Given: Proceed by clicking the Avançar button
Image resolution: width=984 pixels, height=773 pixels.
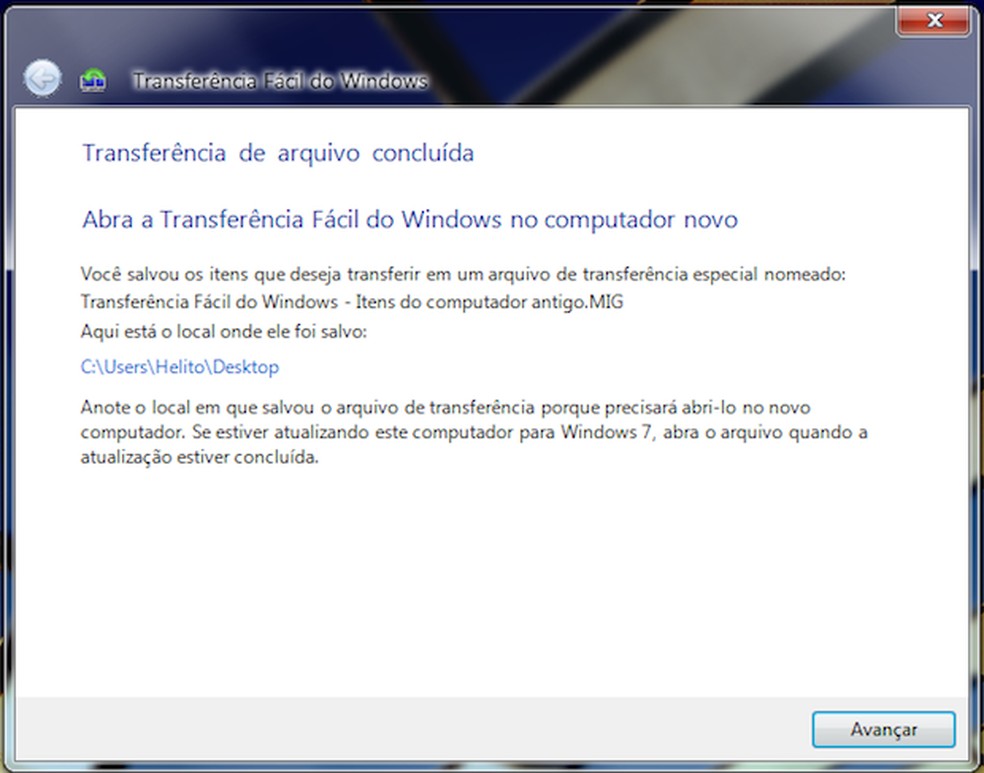Looking at the screenshot, I should click(884, 729).
